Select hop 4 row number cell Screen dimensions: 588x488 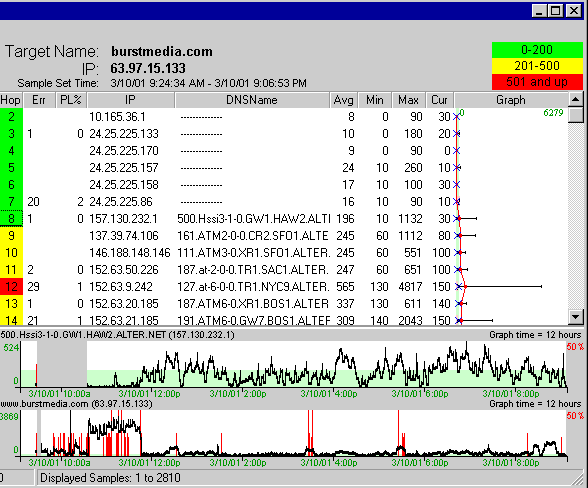click(11, 151)
